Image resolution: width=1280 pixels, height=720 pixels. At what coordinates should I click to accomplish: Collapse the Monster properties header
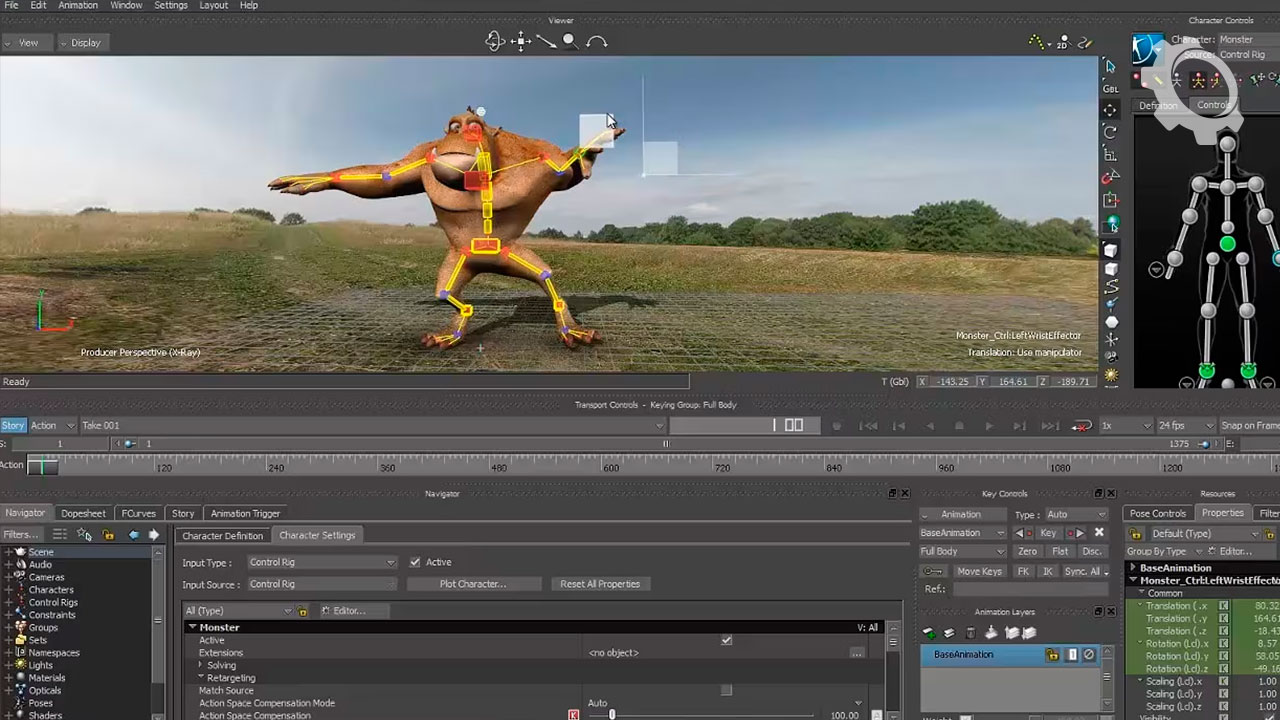[x=193, y=627]
